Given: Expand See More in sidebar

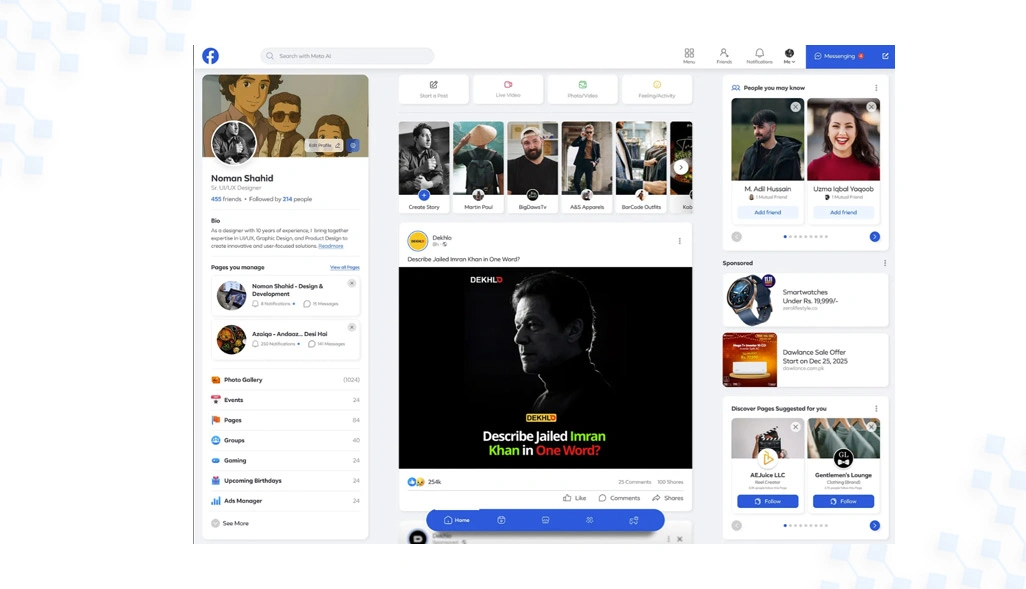Looking at the screenshot, I should [x=230, y=524].
